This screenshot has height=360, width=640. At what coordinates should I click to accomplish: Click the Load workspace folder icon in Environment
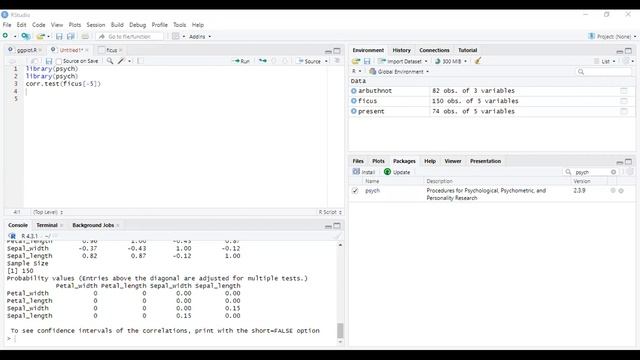click(x=356, y=61)
